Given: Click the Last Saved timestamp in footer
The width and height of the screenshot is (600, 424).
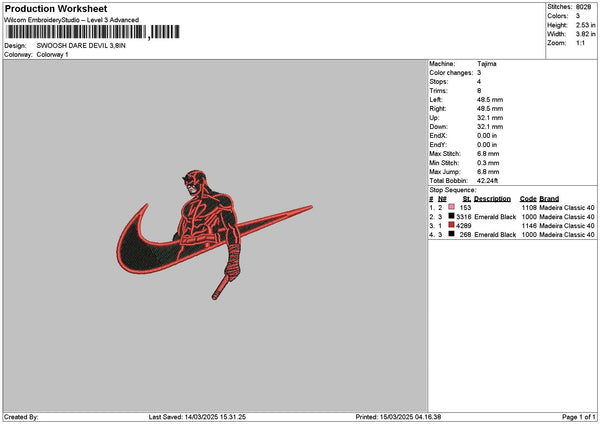Looking at the screenshot, I should tap(197, 417).
